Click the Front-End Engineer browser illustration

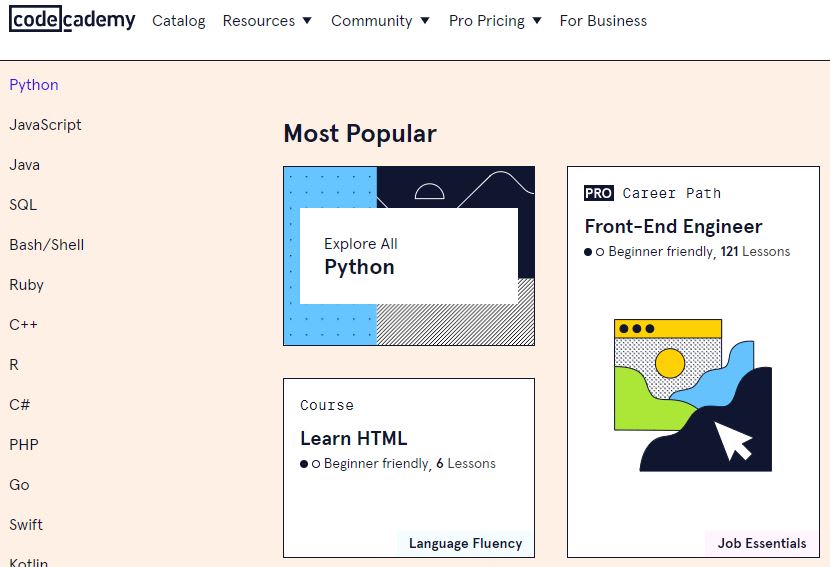pos(693,395)
